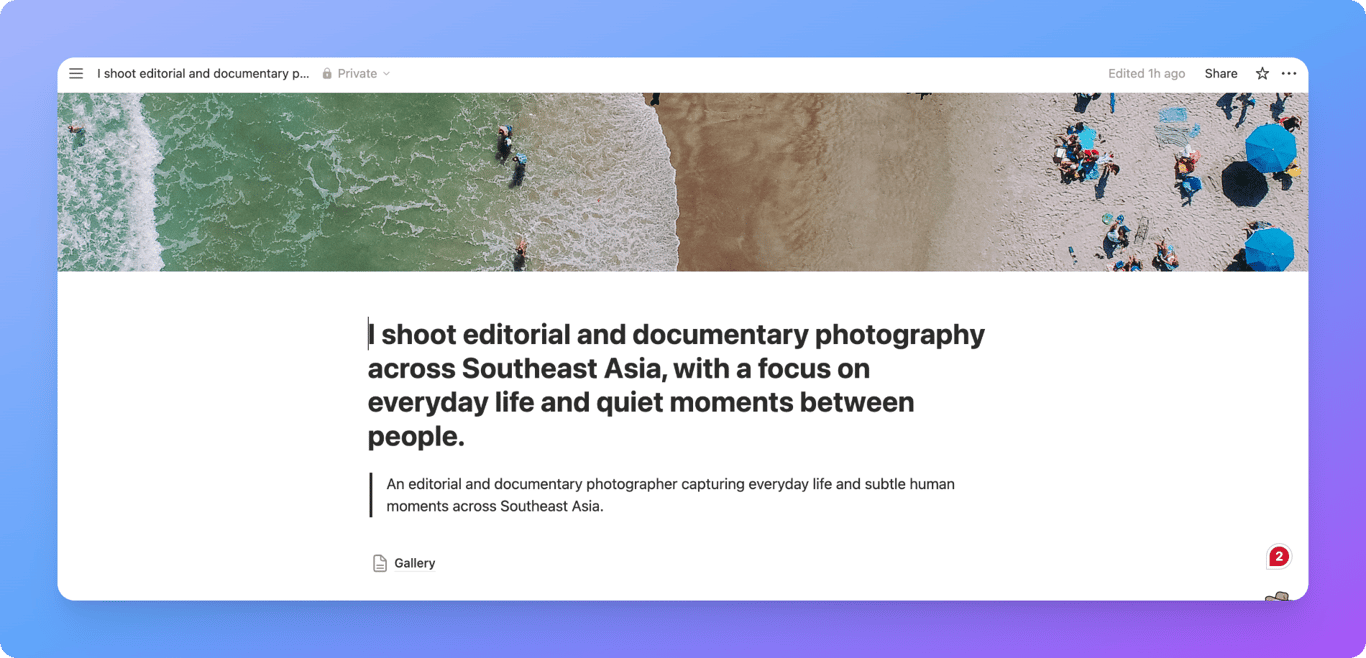
Task: Open the sharing state dropdown labeled Private
Action: click(x=357, y=73)
